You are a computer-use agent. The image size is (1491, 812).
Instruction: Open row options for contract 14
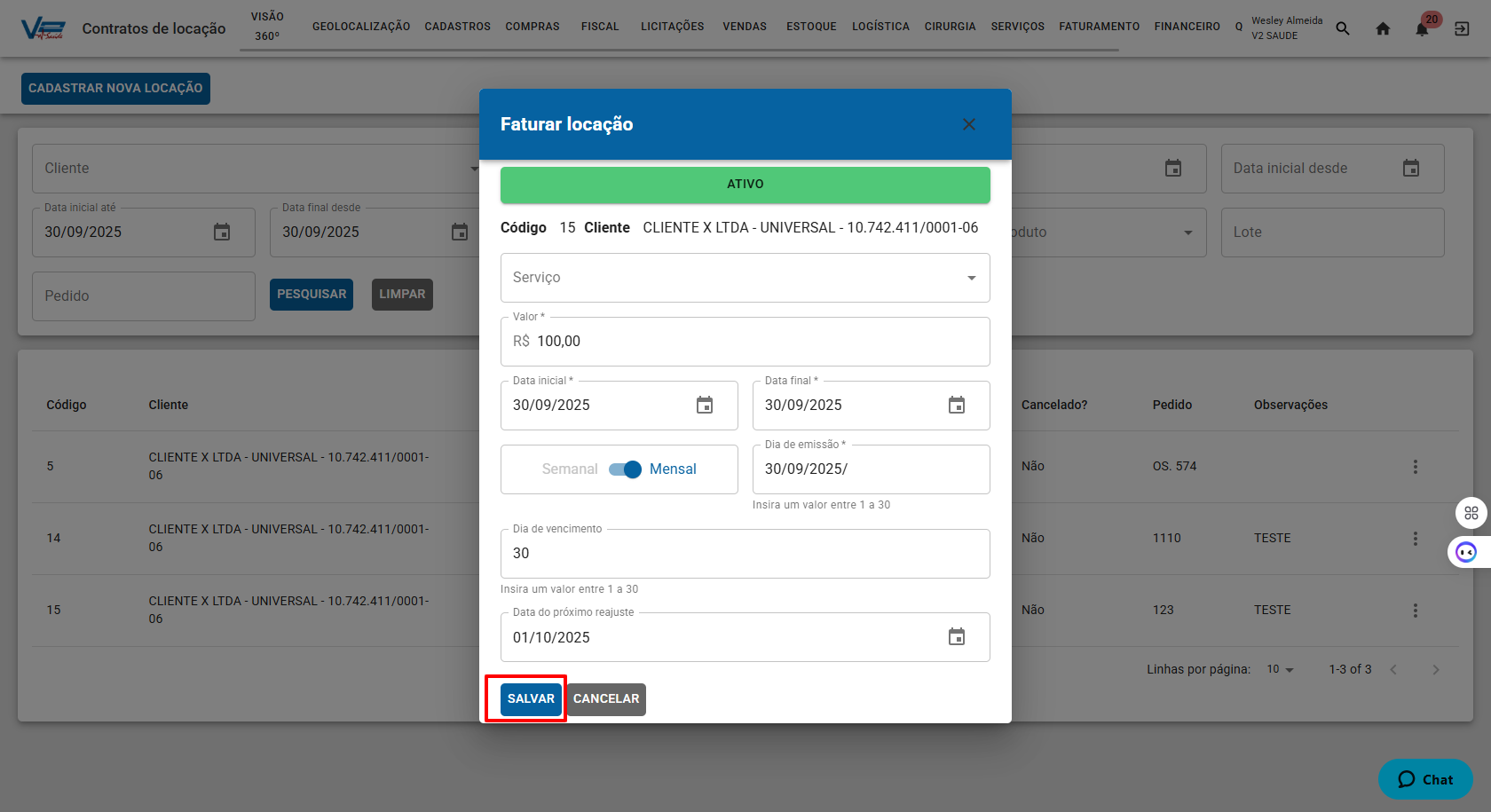tap(1415, 539)
